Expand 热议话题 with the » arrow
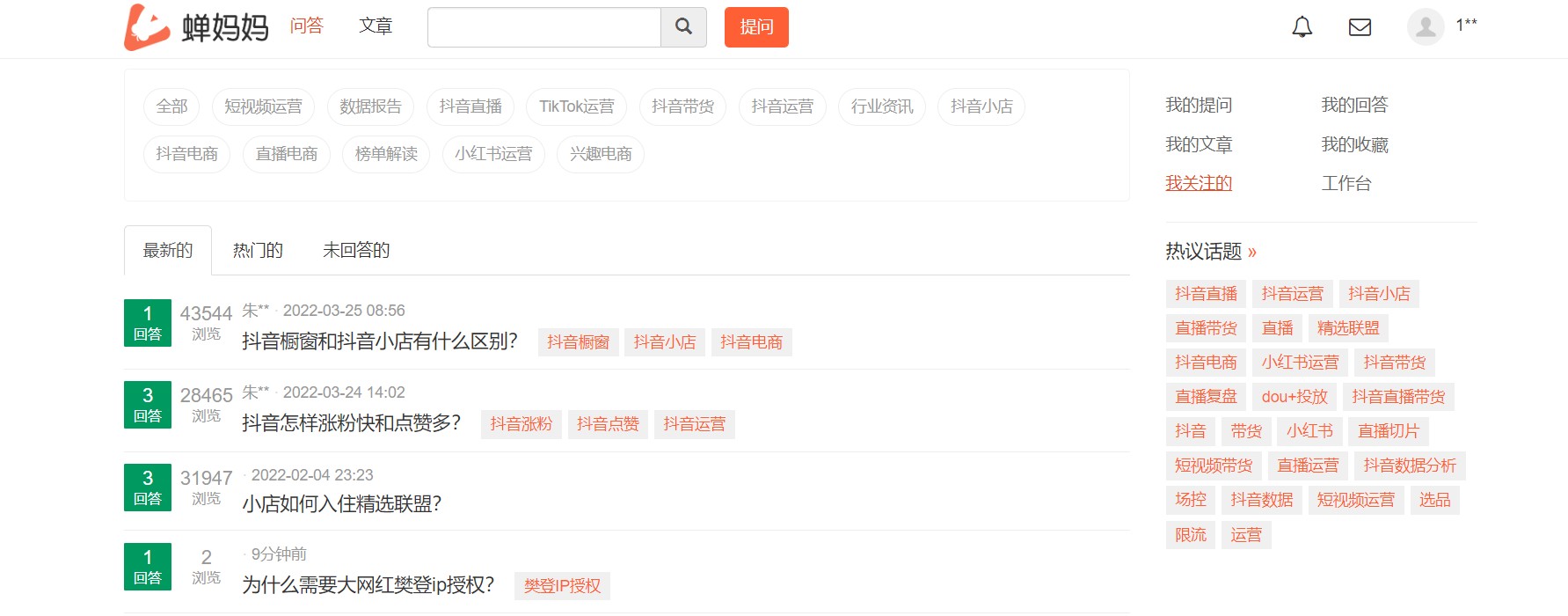The width and height of the screenshot is (1568, 616). [x=1252, y=252]
